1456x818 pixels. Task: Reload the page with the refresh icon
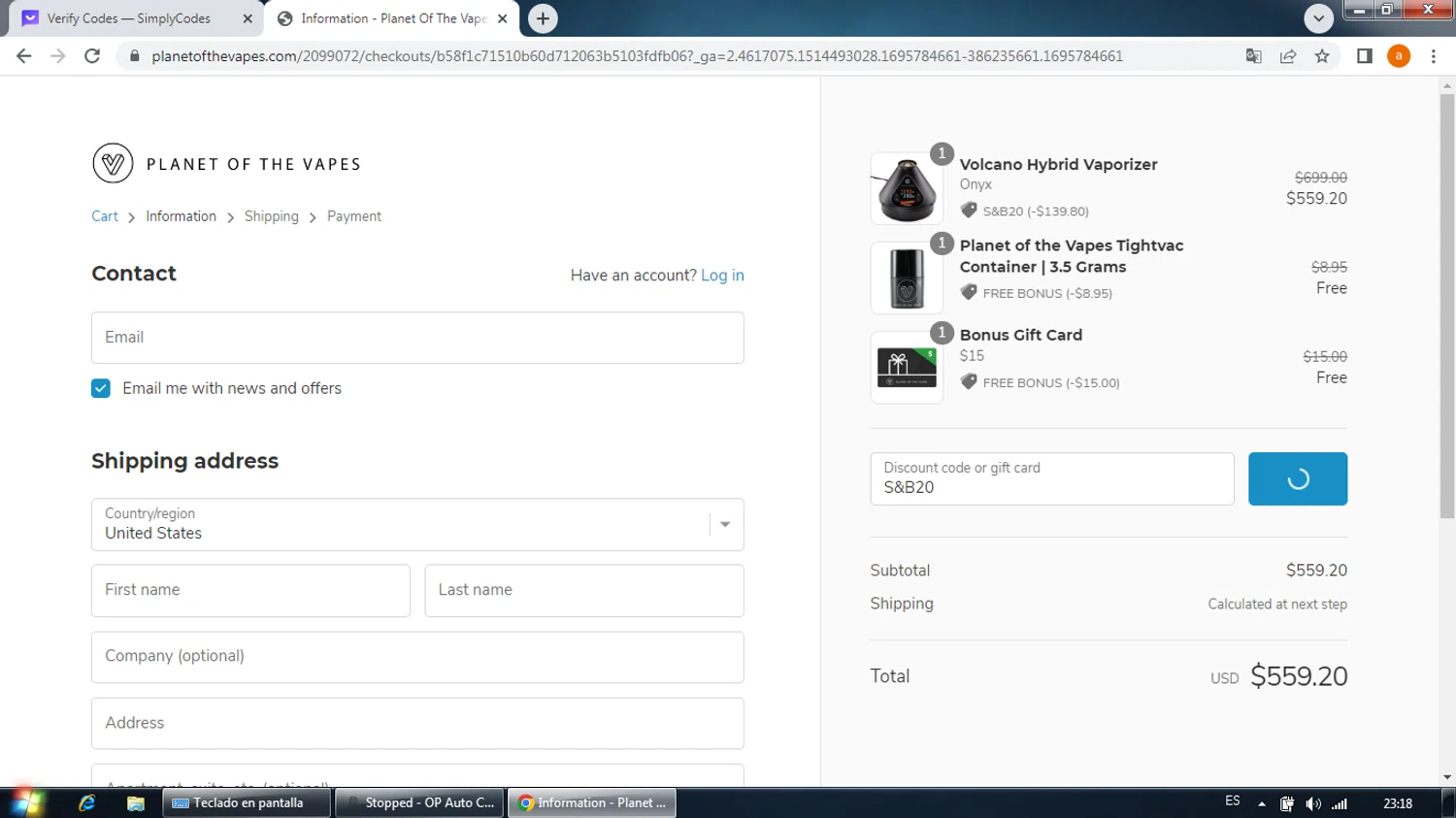click(92, 56)
